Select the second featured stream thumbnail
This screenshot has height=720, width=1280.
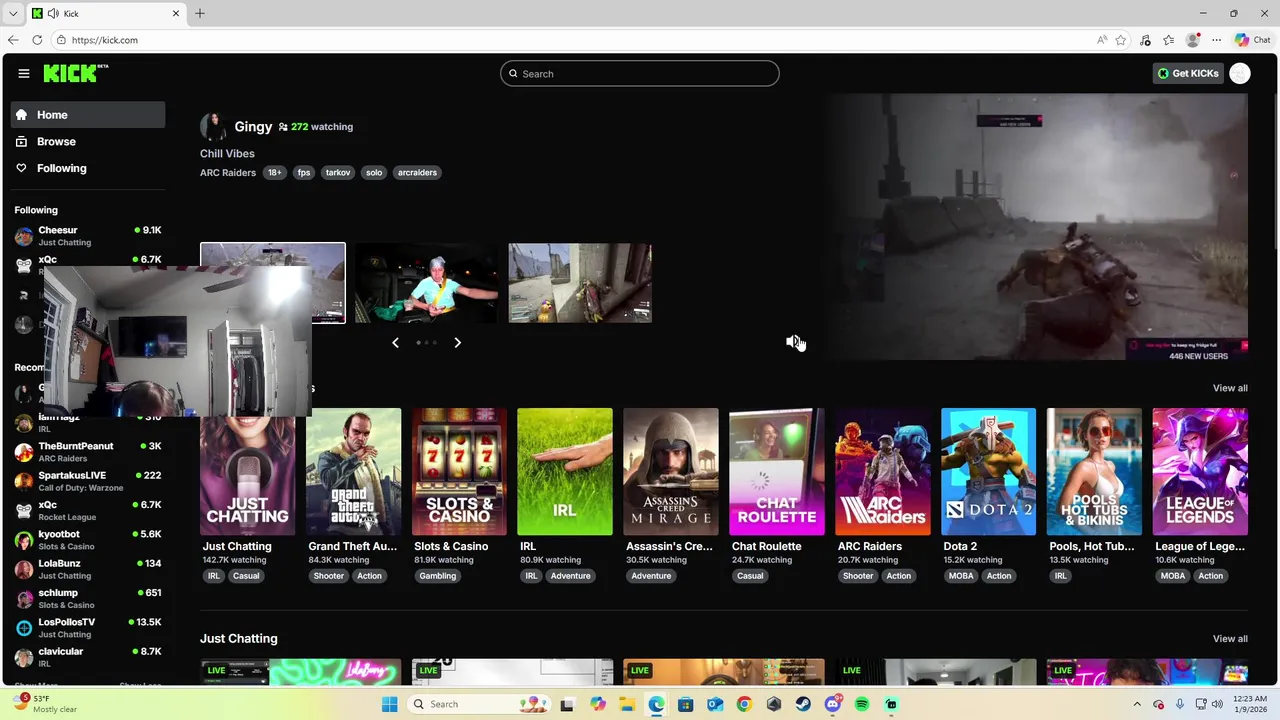tap(426, 283)
